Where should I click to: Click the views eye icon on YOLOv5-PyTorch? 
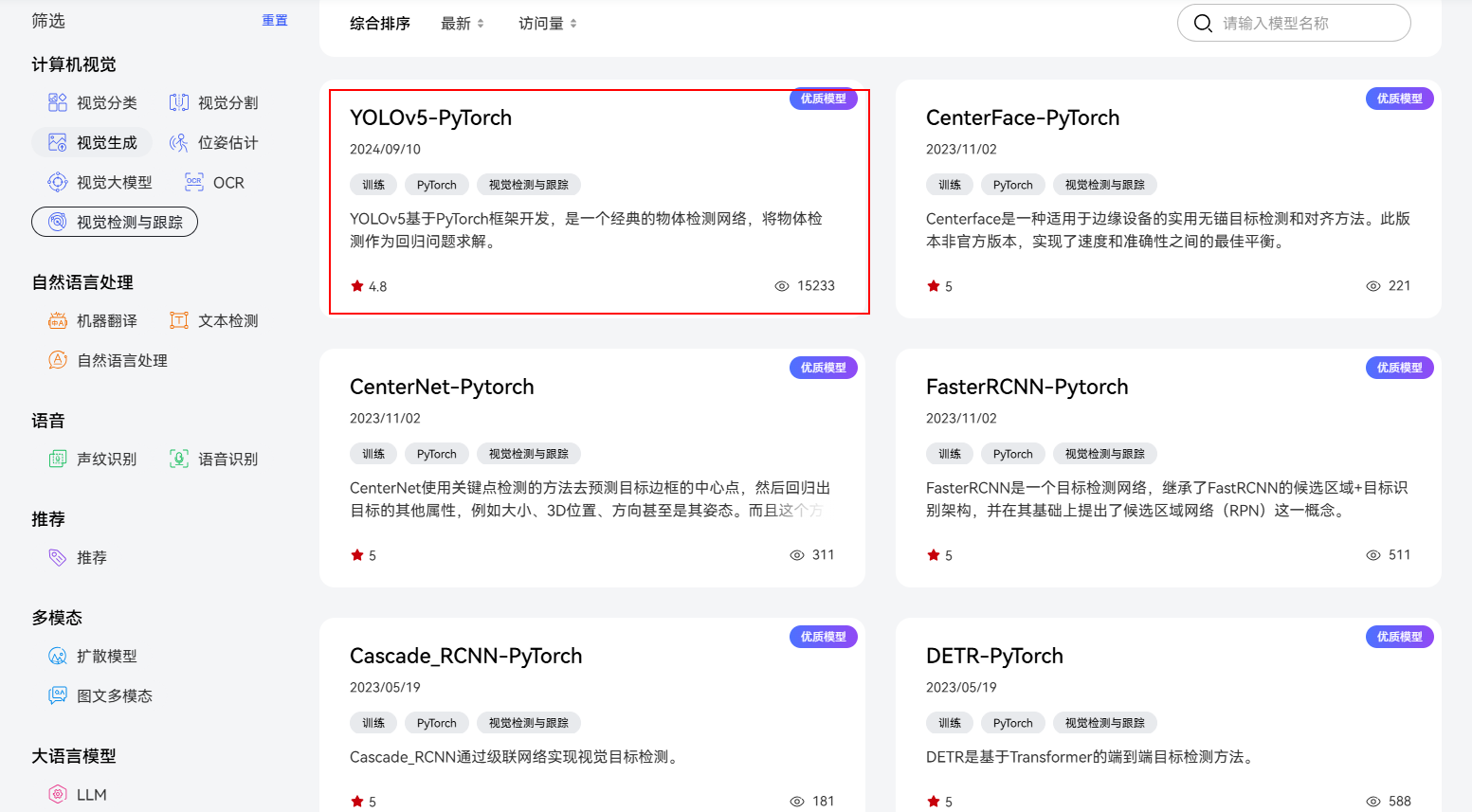tap(782, 286)
